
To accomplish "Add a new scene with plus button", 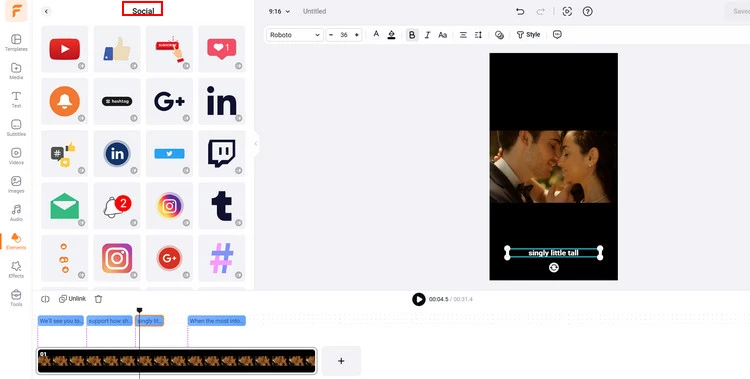I will (x=341, y=361).
